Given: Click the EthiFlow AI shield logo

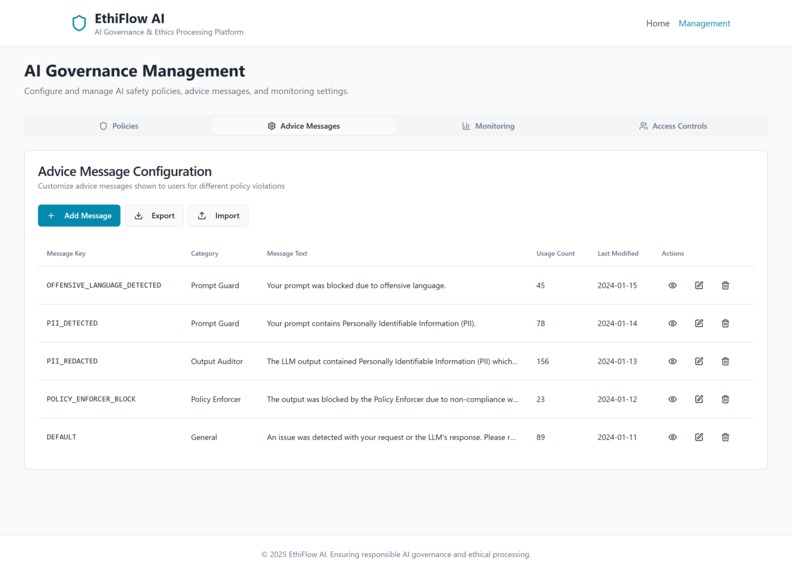Looking at the screenshot, I should pos(79,23).
